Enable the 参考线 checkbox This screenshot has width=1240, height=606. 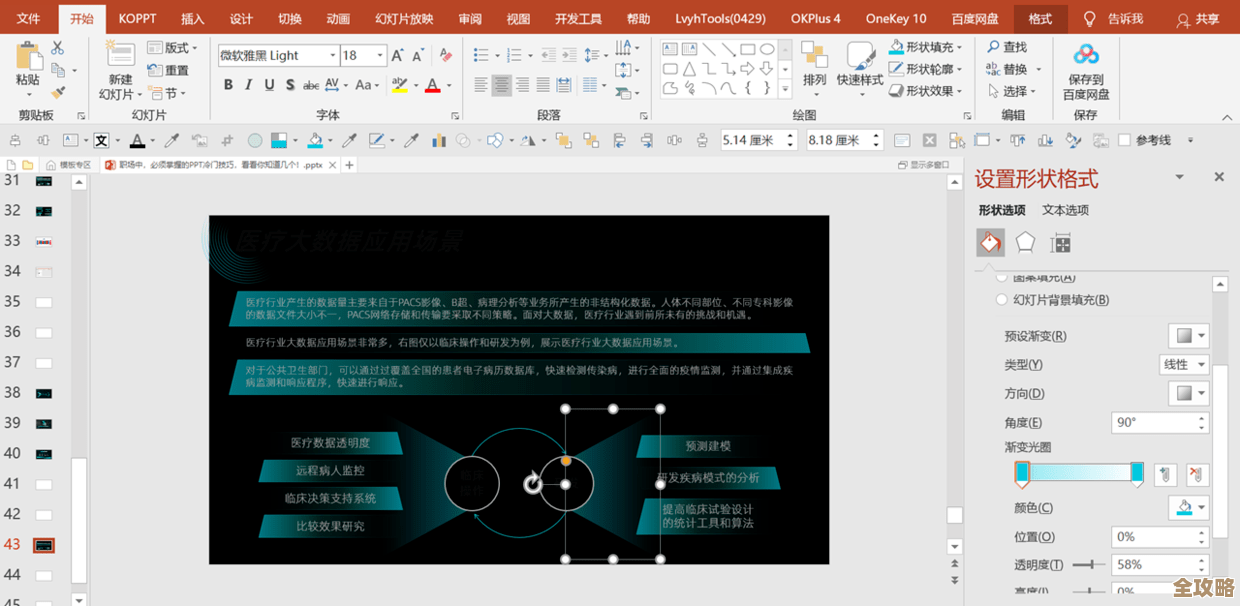[x=1125, y=141]
